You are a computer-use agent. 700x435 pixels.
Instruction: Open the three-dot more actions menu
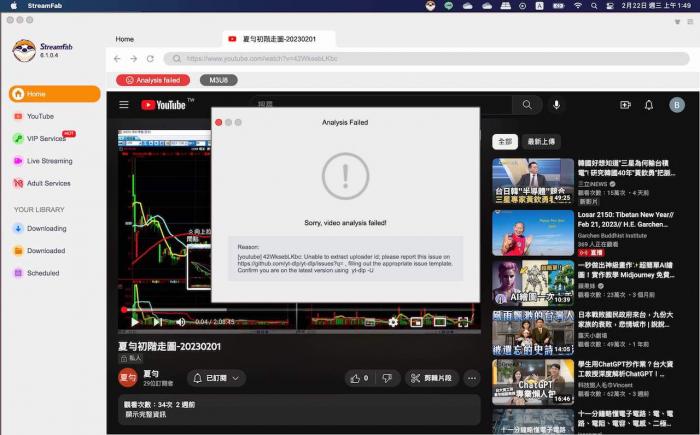point(472,378)
